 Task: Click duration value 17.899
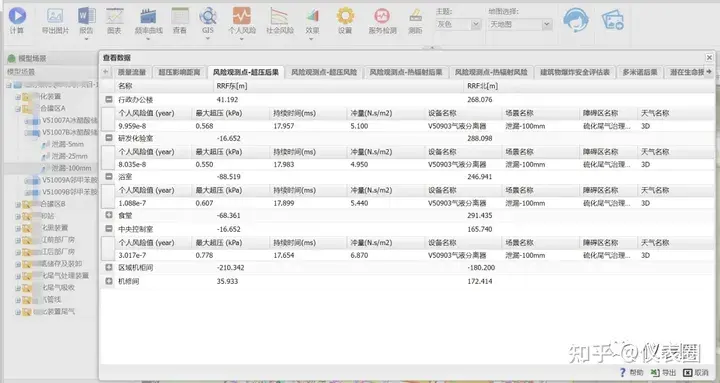click(284, 203)
